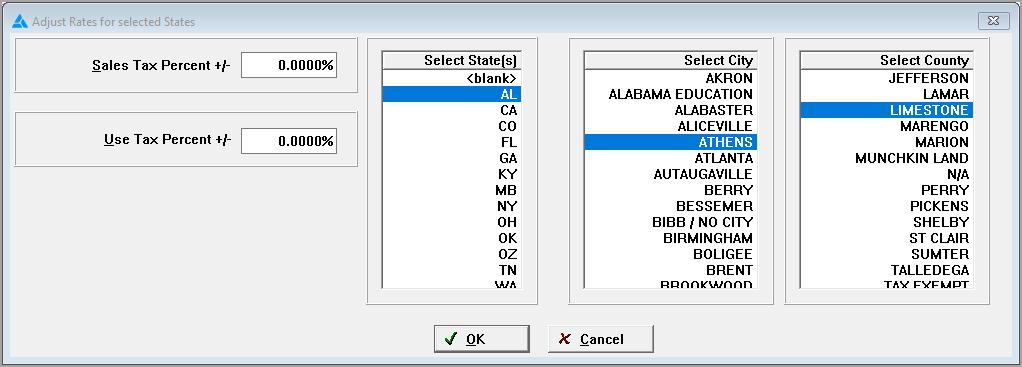Screen dimensions: 1022x367
Task: Select state NY in the list
Action: click(x=452, y=206)
